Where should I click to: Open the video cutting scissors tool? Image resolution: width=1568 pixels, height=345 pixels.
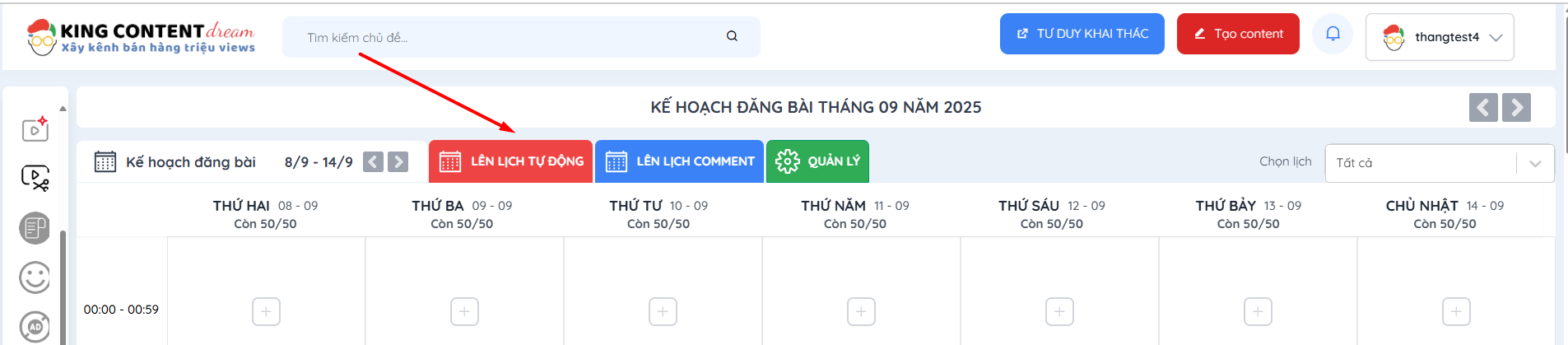[35, 178]
